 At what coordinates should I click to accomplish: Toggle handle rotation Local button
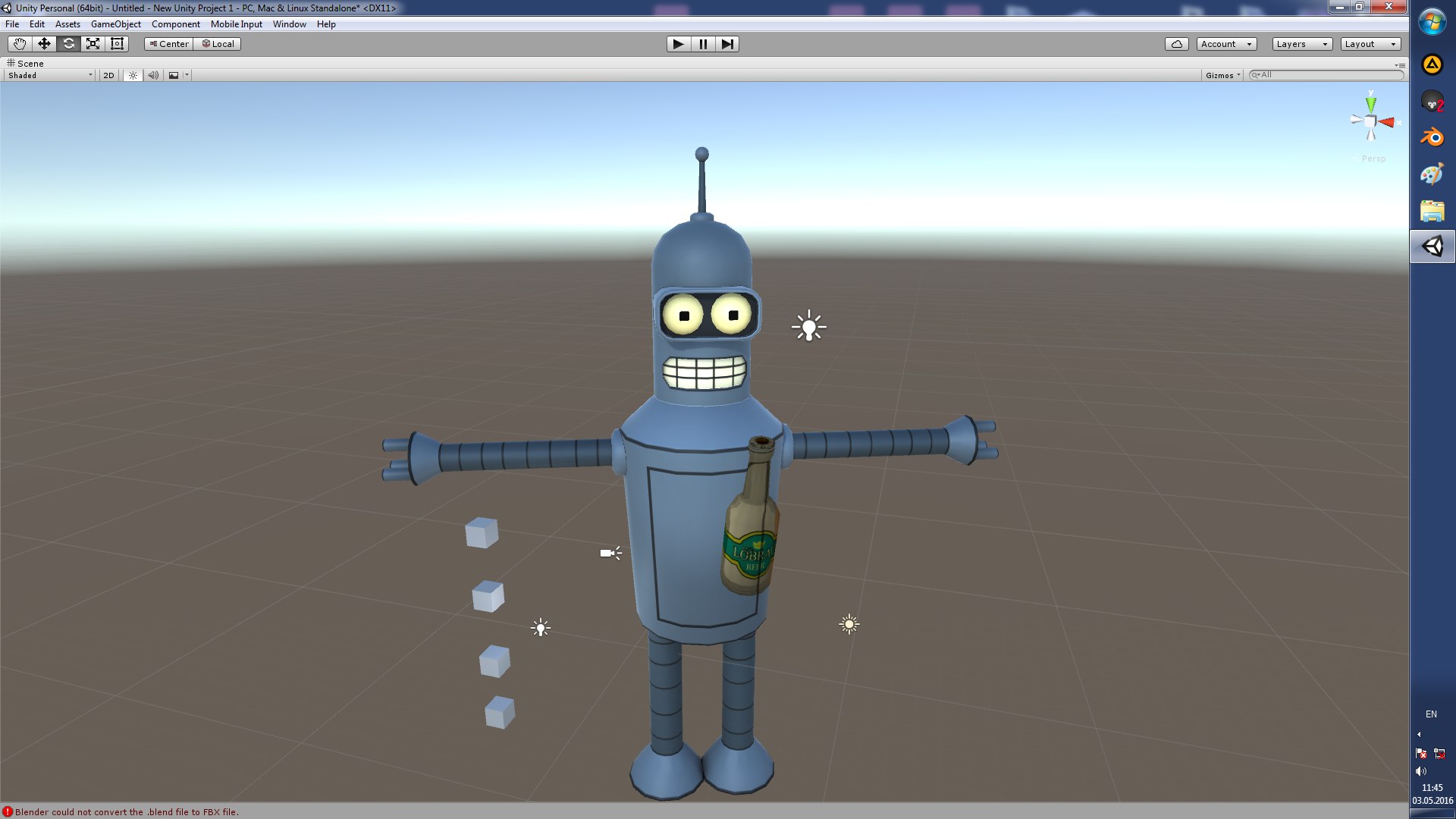coord(218,44)
